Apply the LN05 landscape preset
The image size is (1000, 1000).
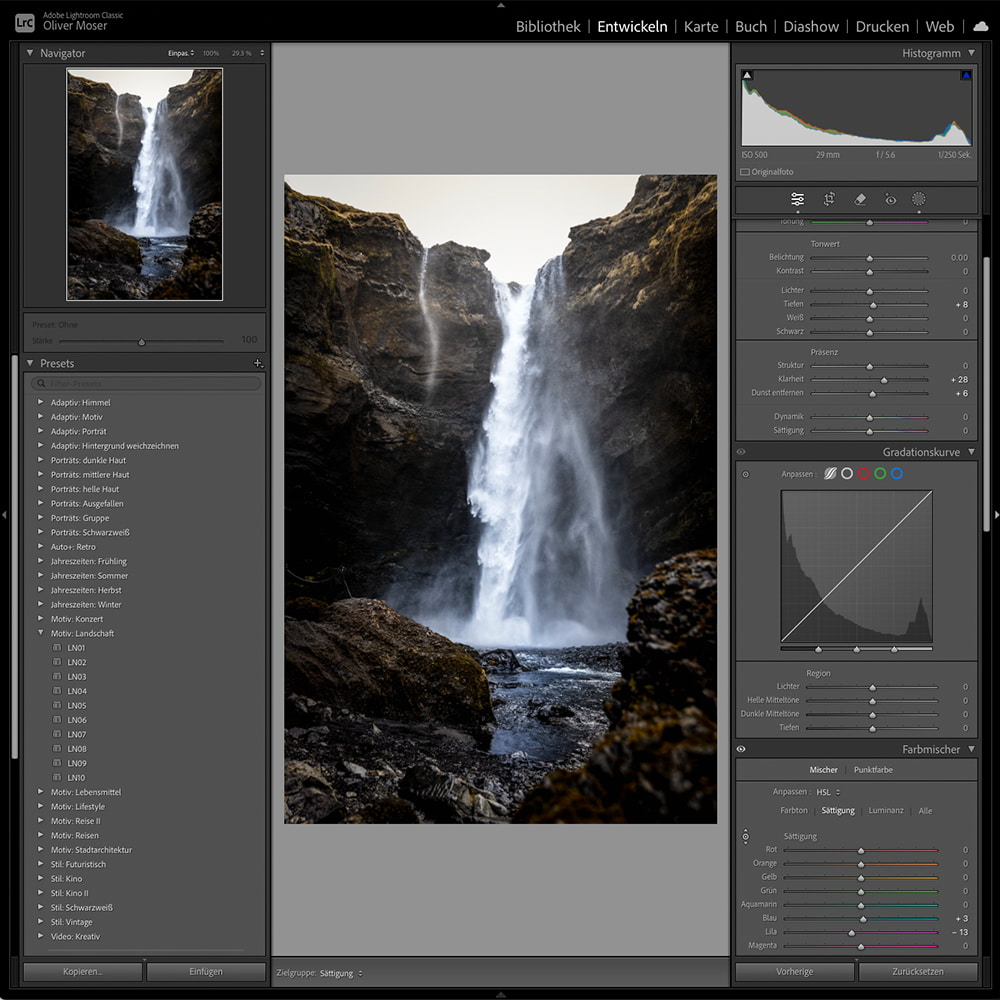point(77,705)
